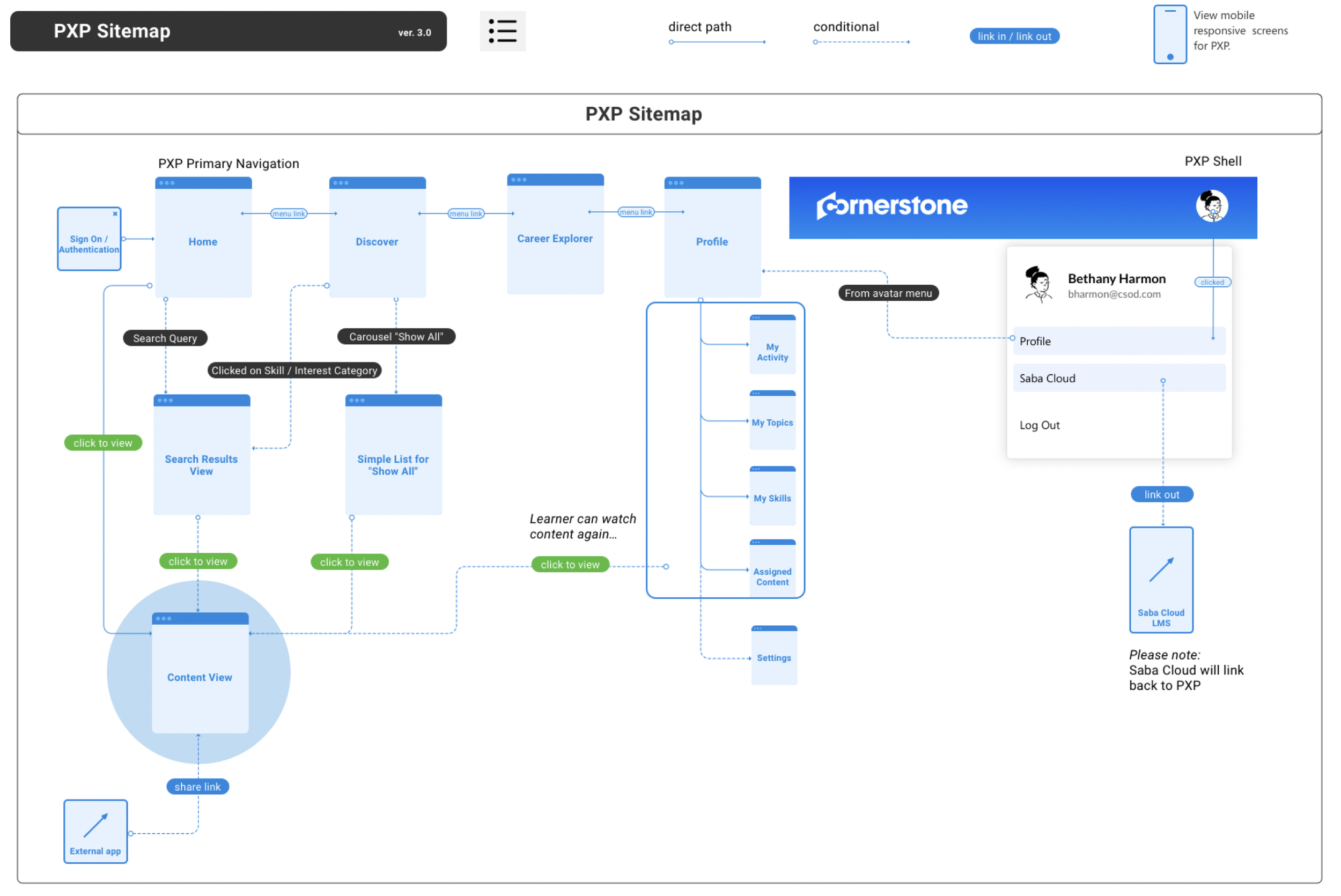Screen dimensions: 1341x896
Task: Open the Discover page card
Action: coord(377,242)
